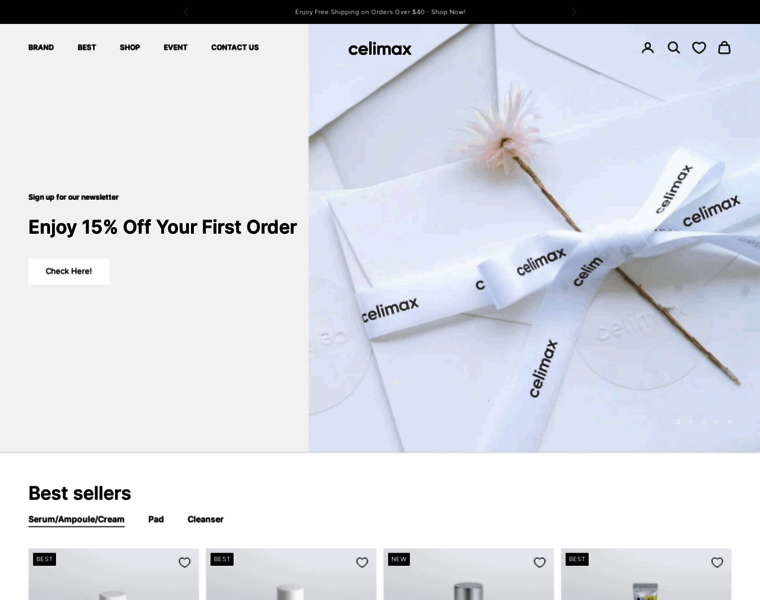
Task: Expand the BEST navigation menu
Action: (87, 47)
